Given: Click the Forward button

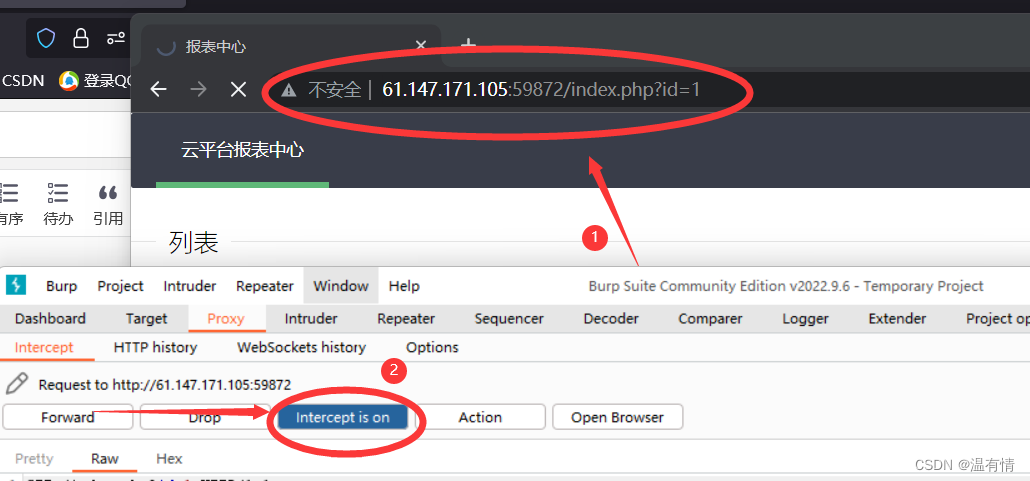Looking at the screenshot, I should (68, 417).
